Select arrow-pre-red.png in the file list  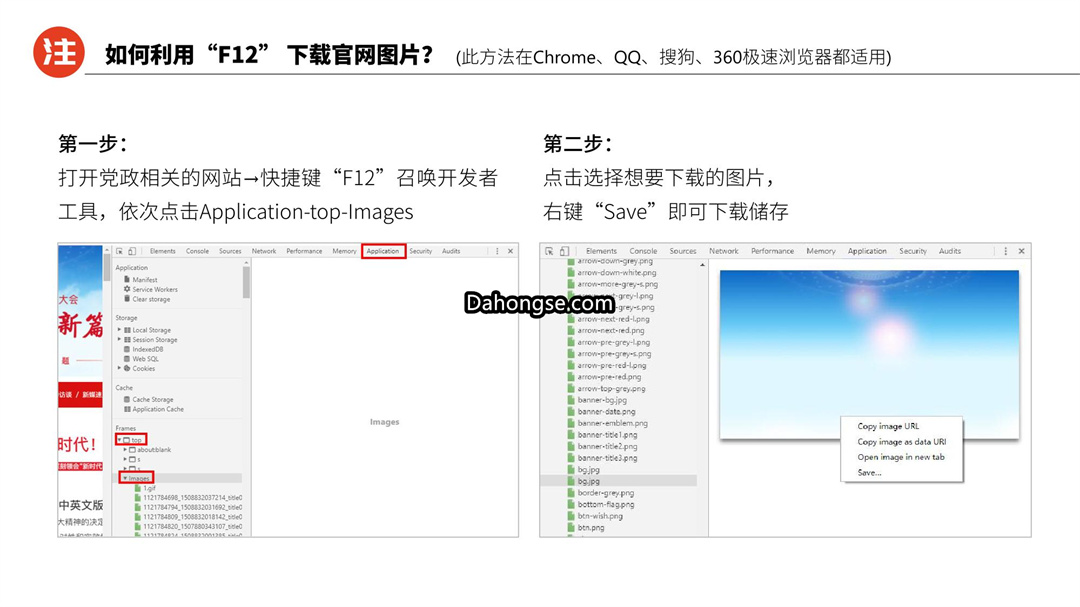pos(609,377)
